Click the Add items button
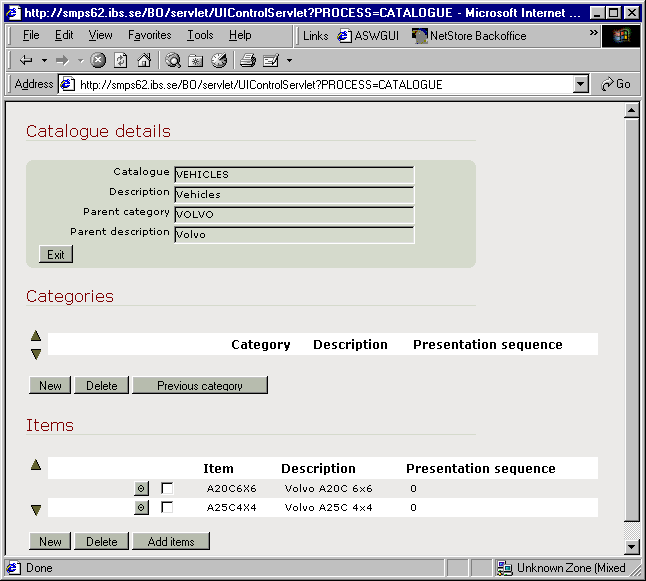646x581 pixels. (x=170, y=541)
